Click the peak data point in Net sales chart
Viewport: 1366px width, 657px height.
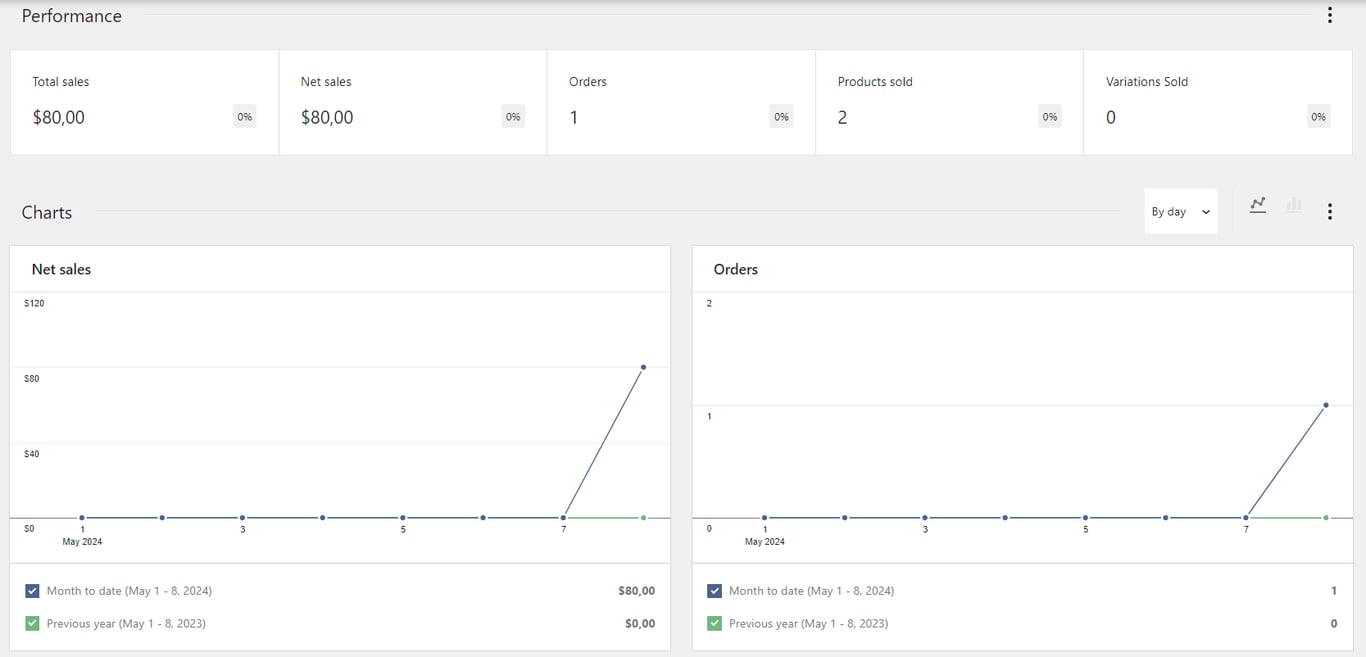[643, 367]
